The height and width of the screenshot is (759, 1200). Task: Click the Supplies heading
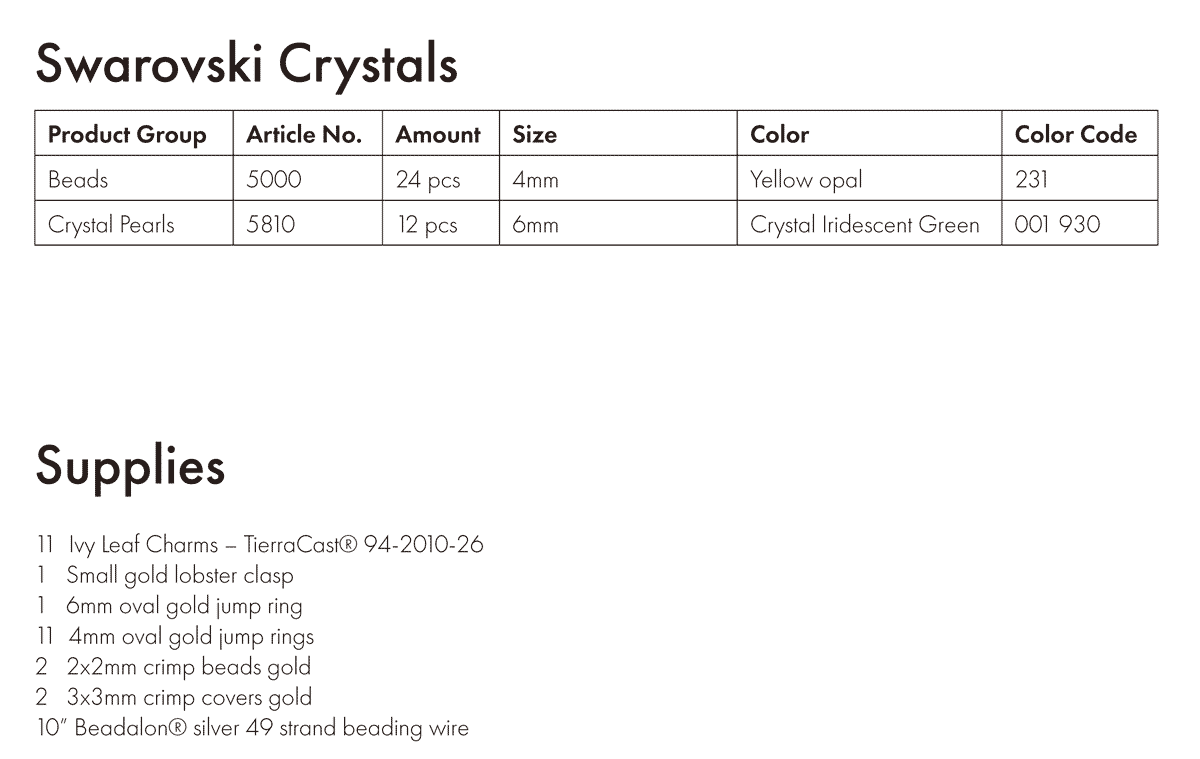(130, 467)
